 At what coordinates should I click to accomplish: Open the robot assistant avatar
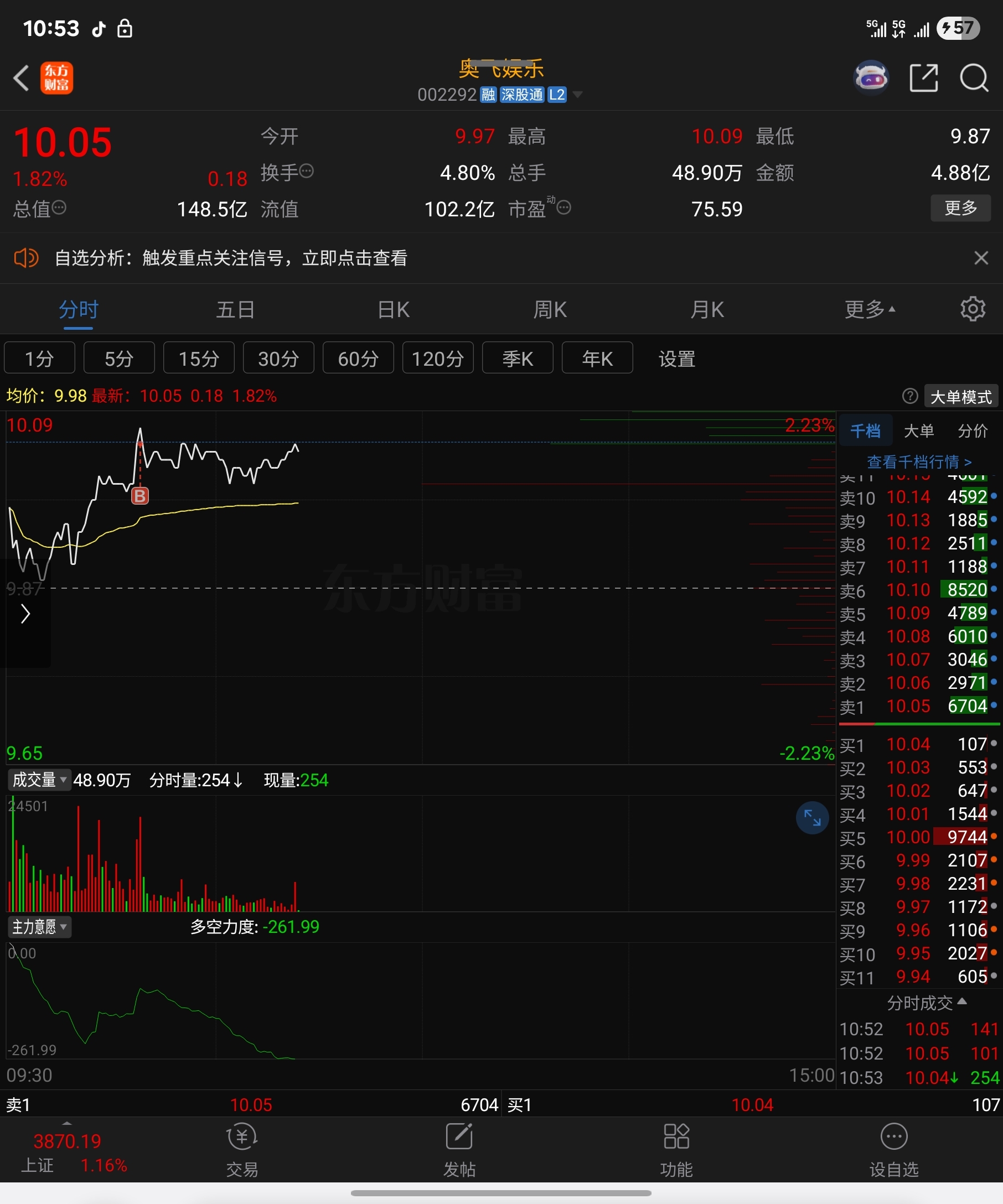click(871, 77)
